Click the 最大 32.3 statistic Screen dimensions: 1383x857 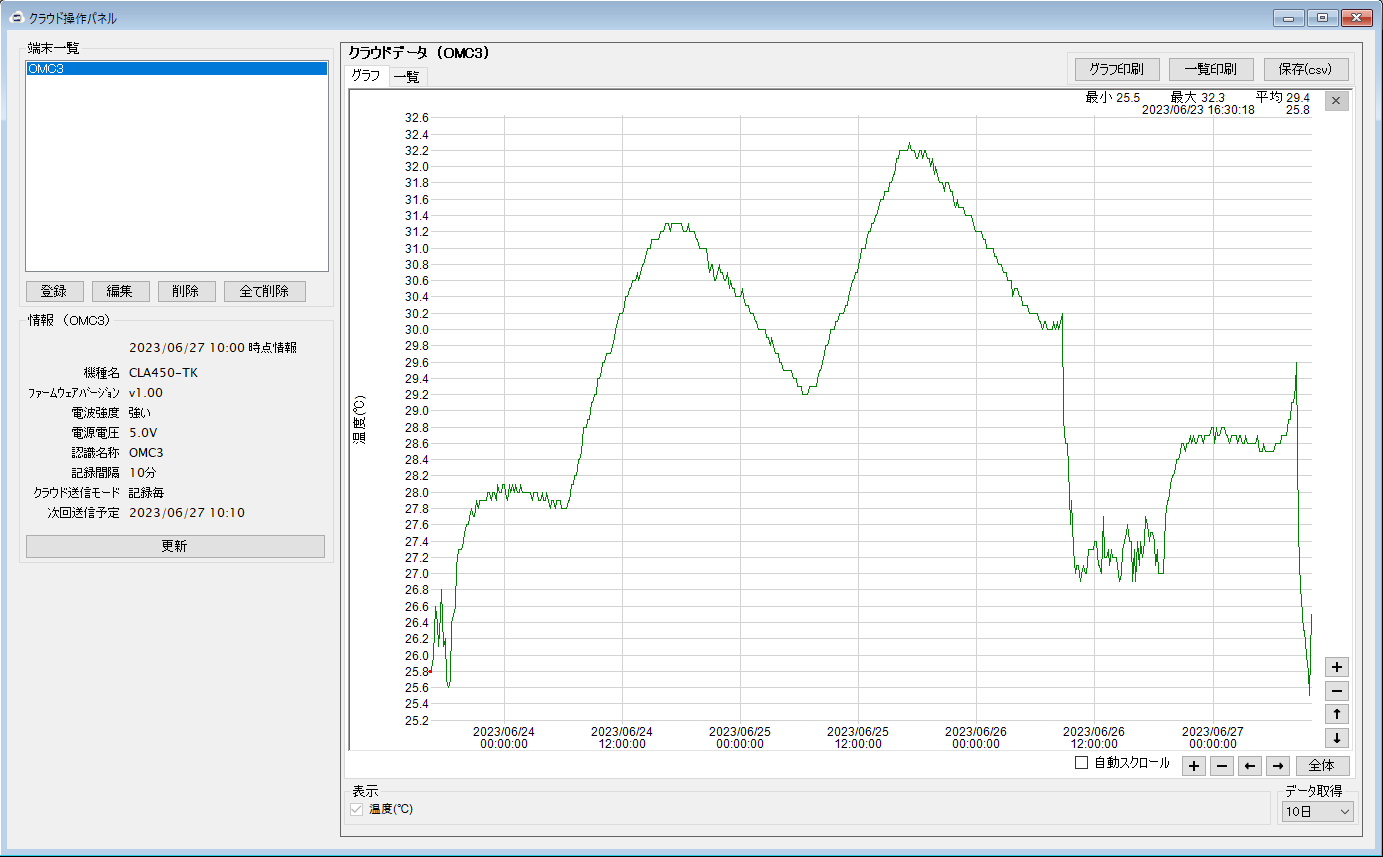1198,97
